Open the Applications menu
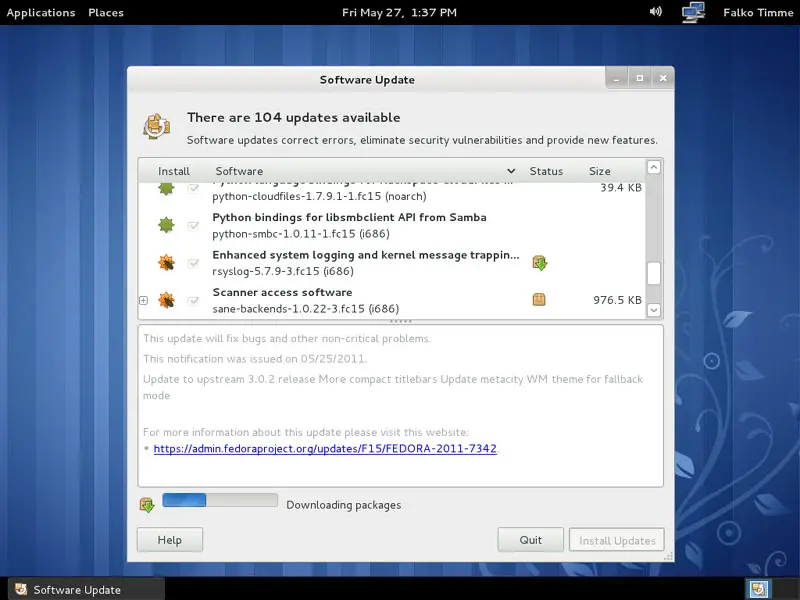800x600 pixels. 41,12
